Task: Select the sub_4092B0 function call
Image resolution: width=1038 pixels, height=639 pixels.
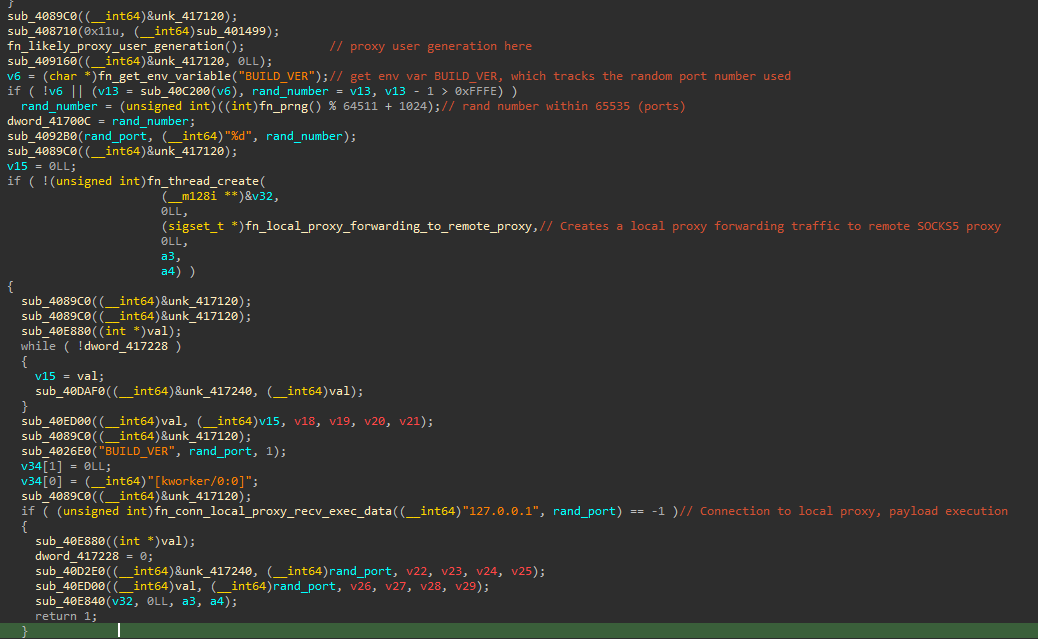Action: tap(42, 136)
